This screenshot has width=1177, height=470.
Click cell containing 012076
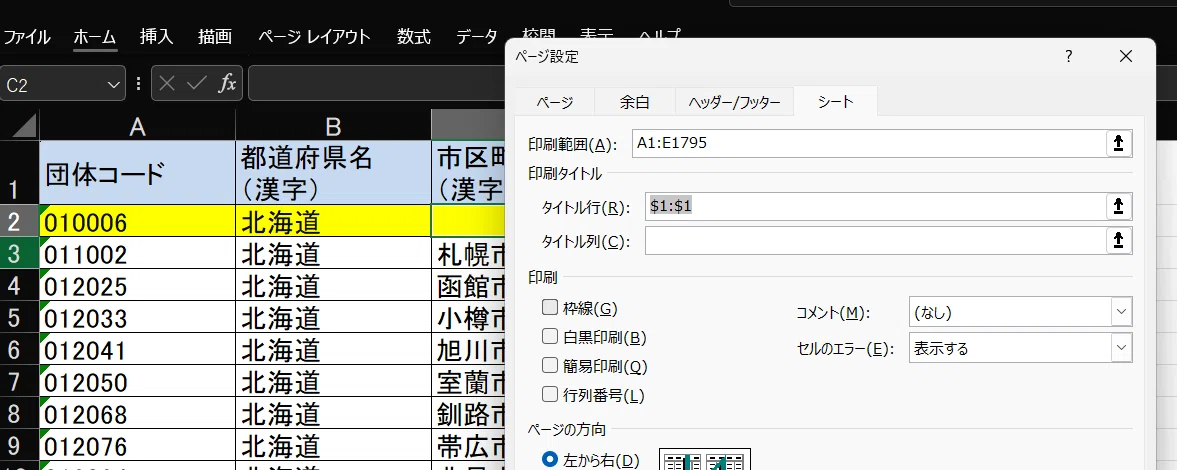137,445
